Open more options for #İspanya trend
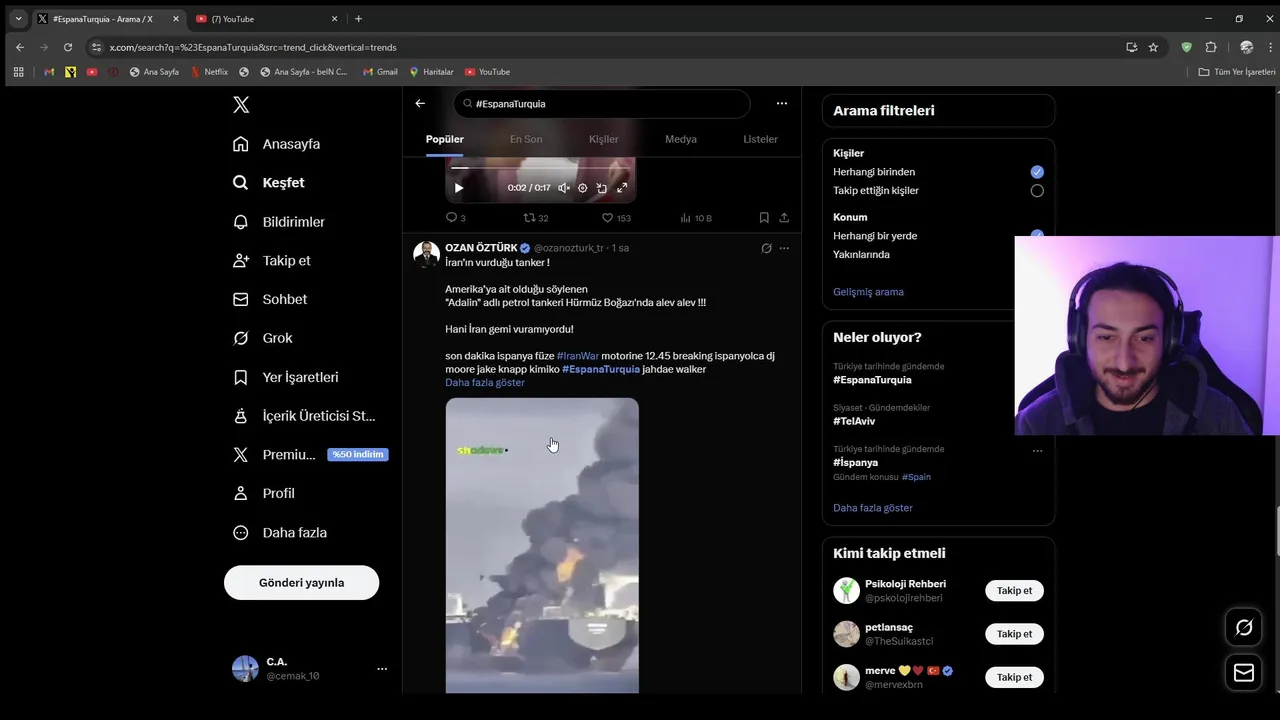The width and height of the screenshot is (1280, 720). (x=1037, y=450)
